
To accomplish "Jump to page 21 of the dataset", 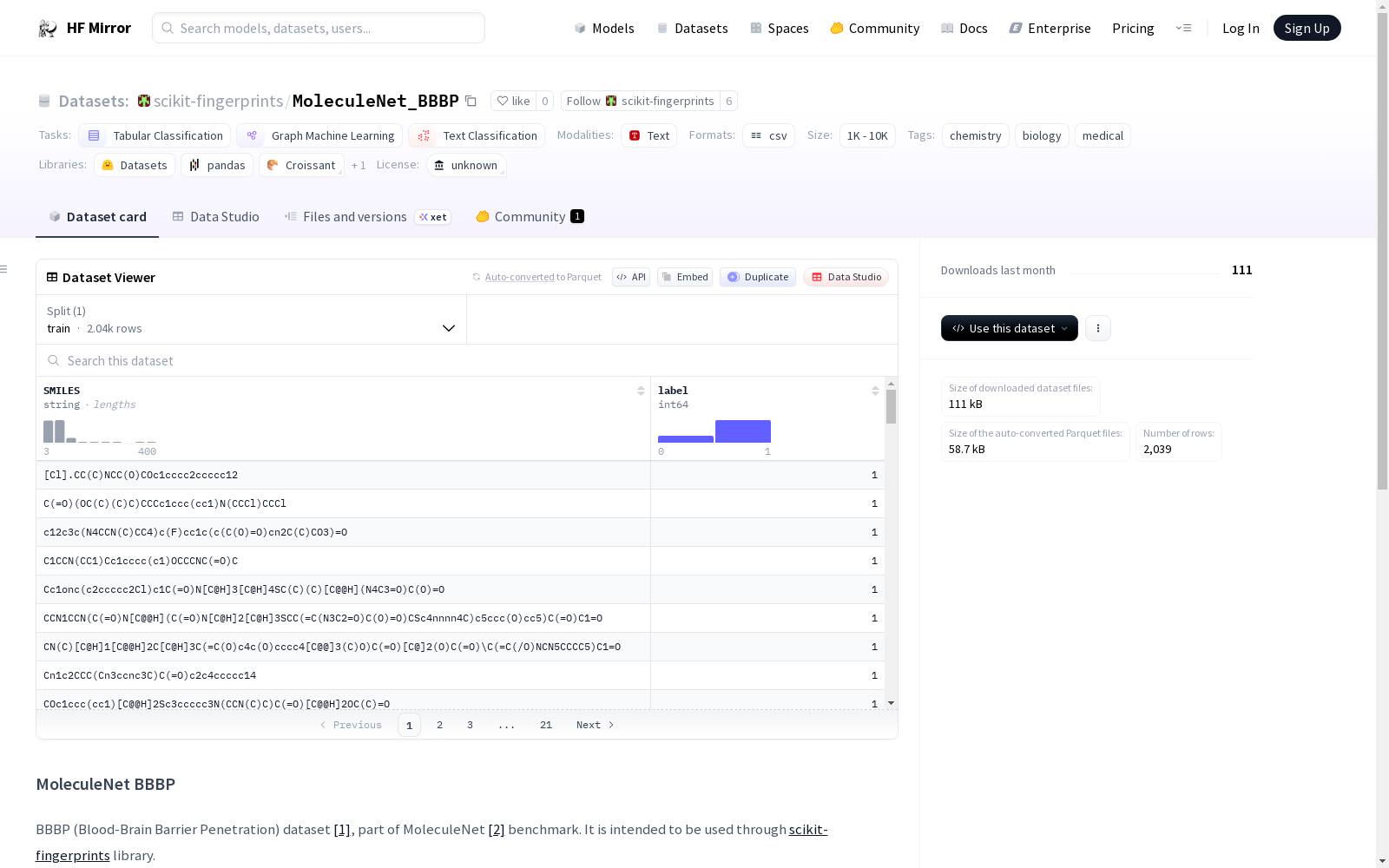I will tap(546, 725).
